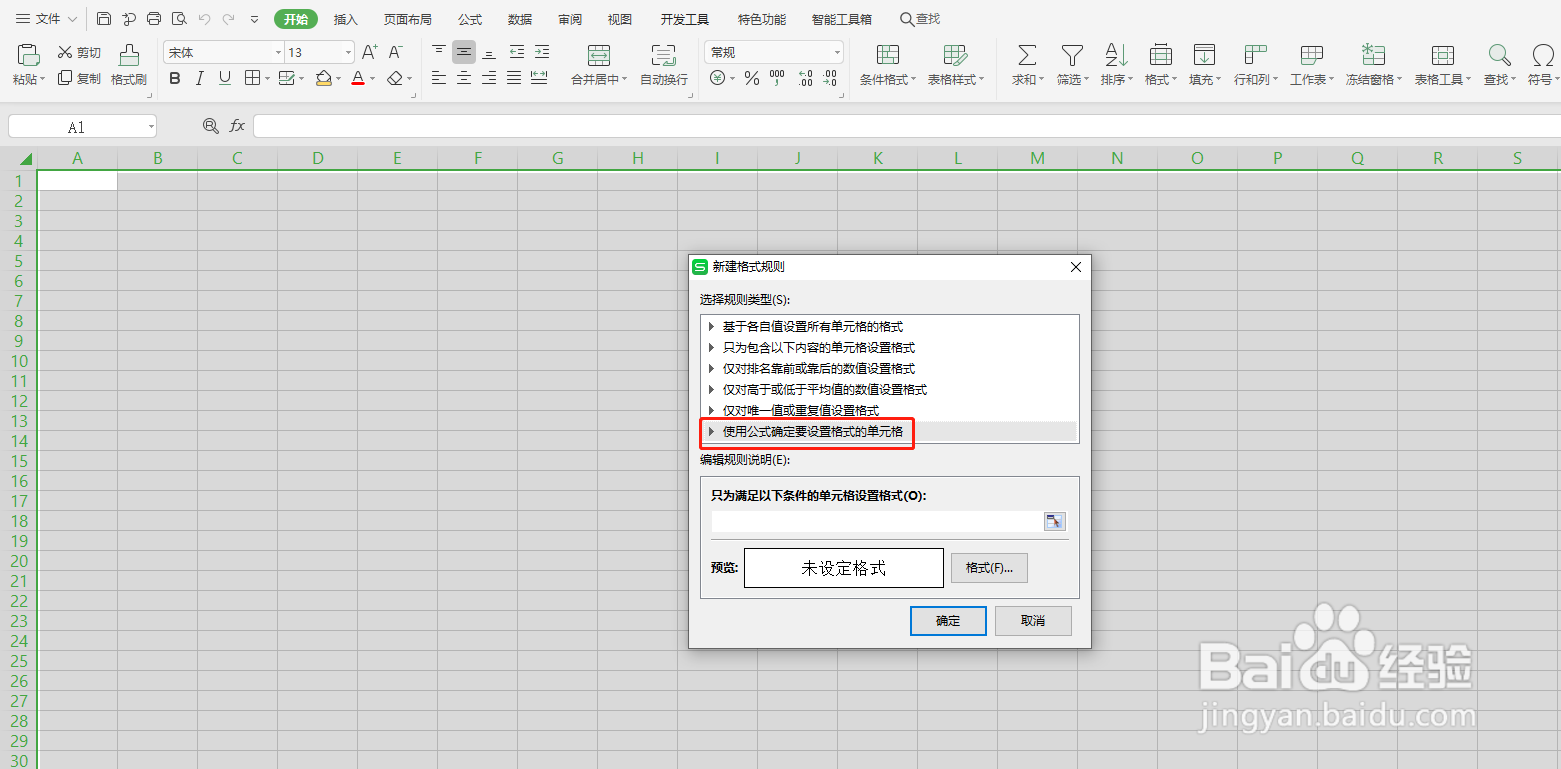Select rule type 使用公式确定要设置格式的单元格
The image size is (1561, 769).
[890, 432]
